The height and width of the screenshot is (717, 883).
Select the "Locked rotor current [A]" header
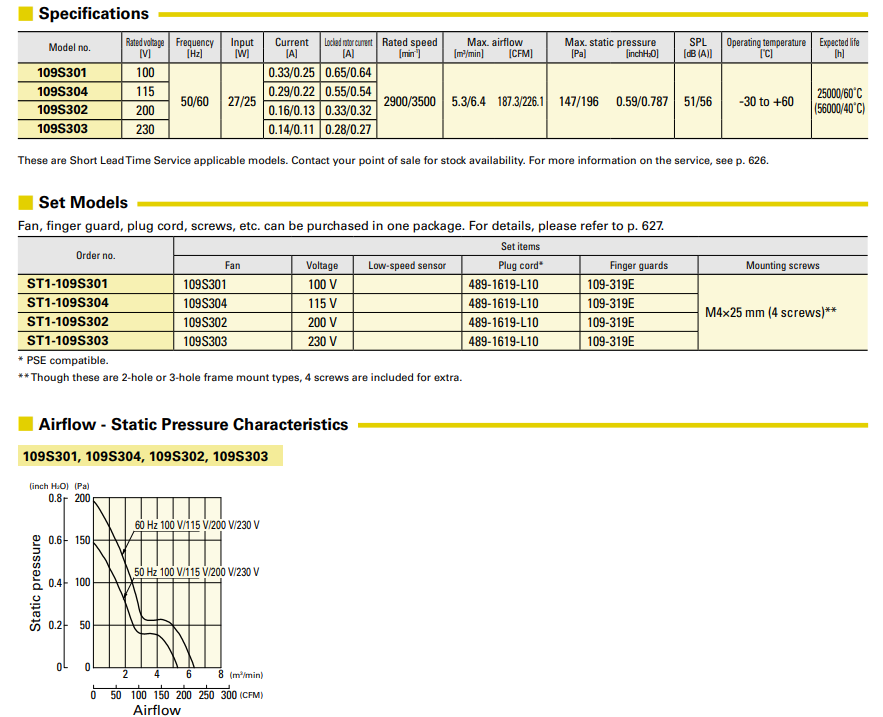[348, 48]
